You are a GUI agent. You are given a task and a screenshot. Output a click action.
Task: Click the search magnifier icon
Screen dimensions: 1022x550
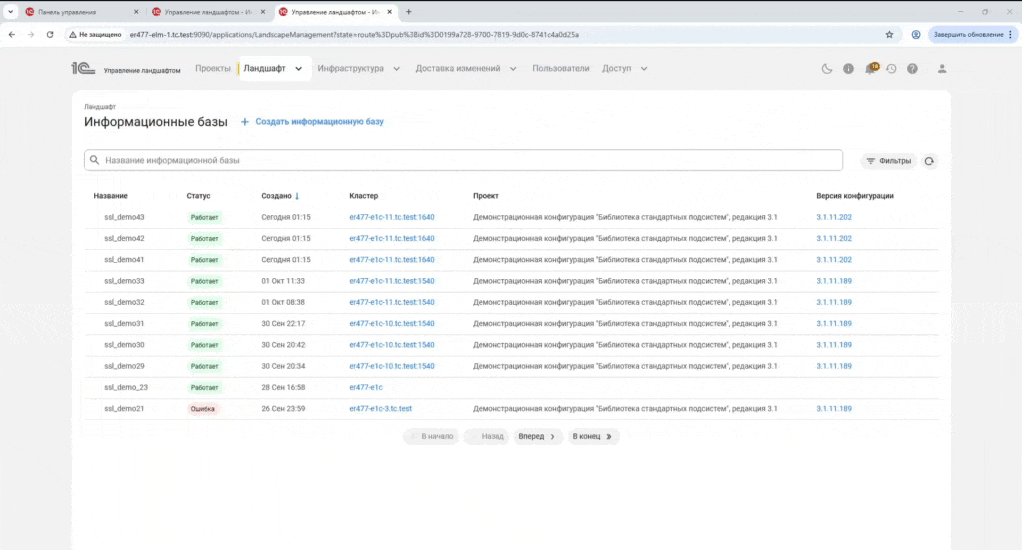point(95,160)
